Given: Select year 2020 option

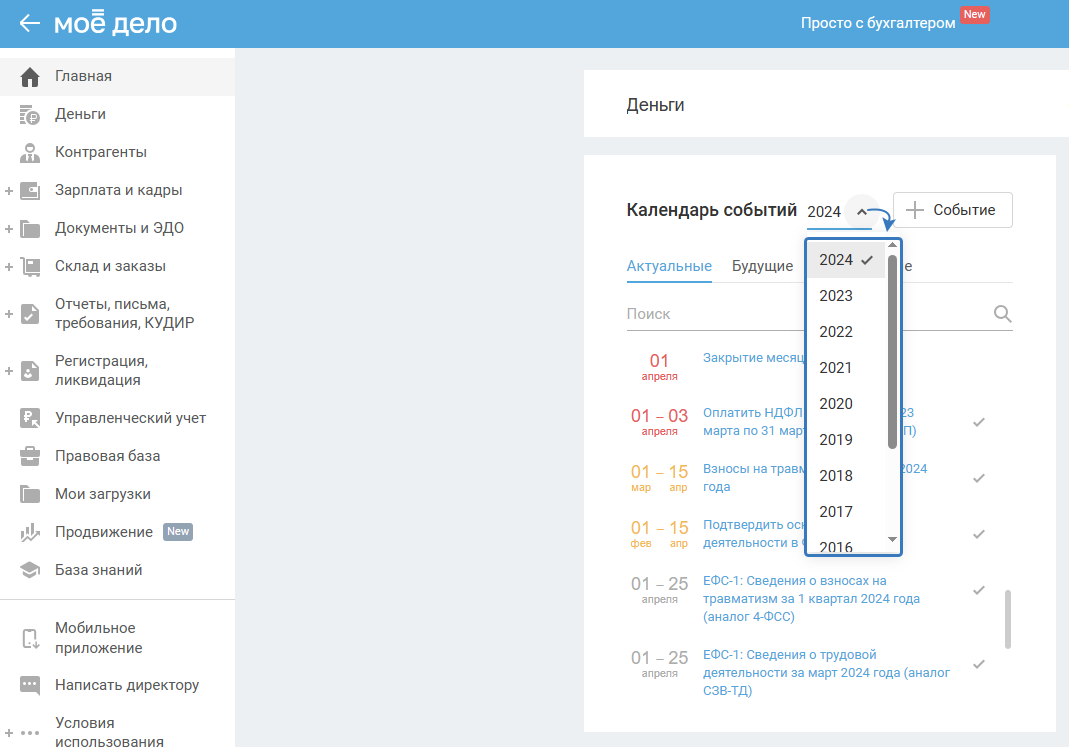Looking at the screenshot, I should click(x=846, y=404).
